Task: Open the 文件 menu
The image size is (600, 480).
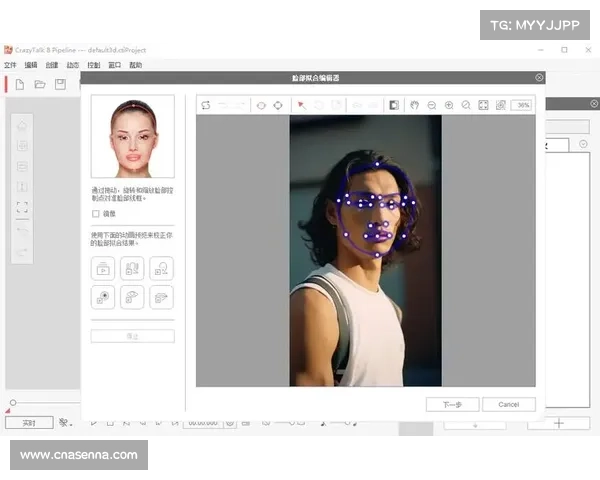Action: (10, 65)
